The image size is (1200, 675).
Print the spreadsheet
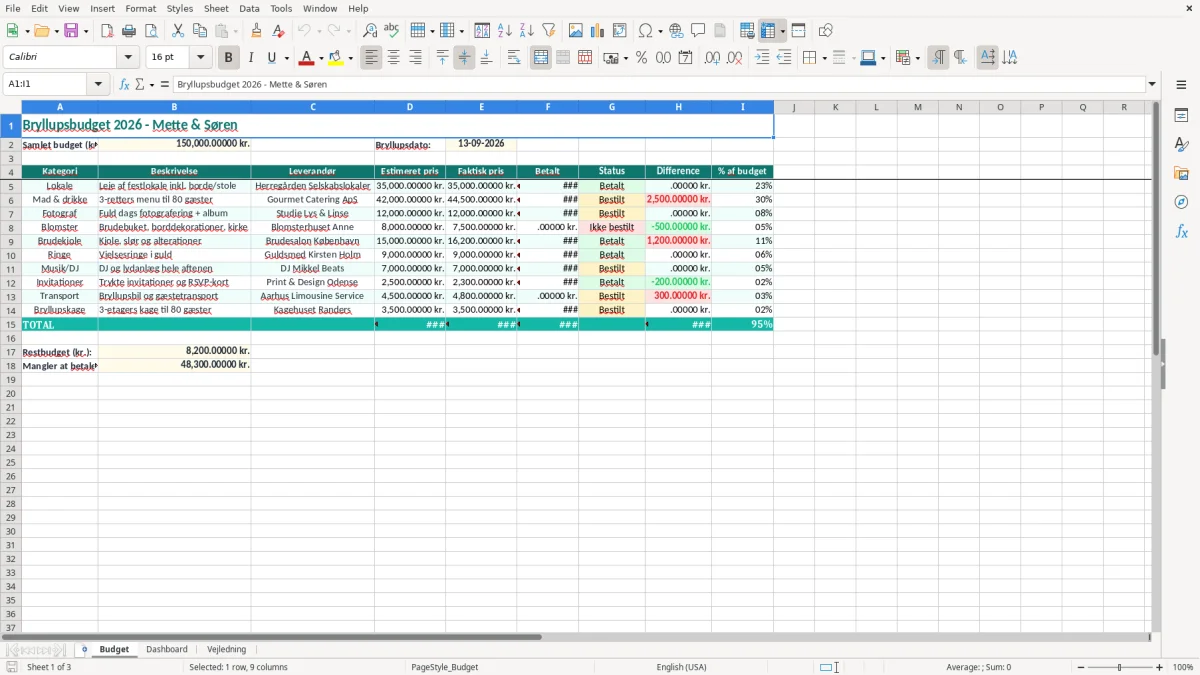pyautogui.click(x=129, y=31)
